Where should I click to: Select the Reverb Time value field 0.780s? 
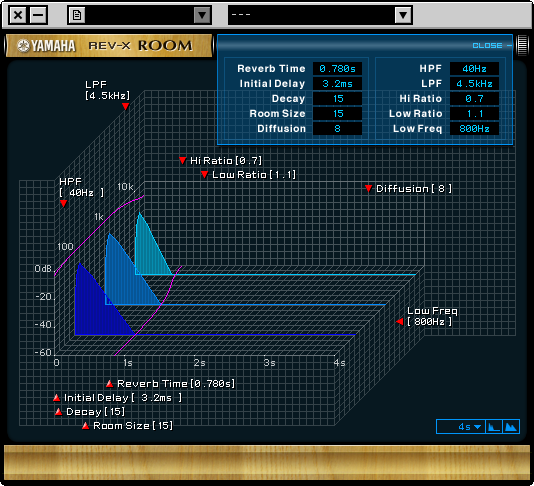point(337,69)
